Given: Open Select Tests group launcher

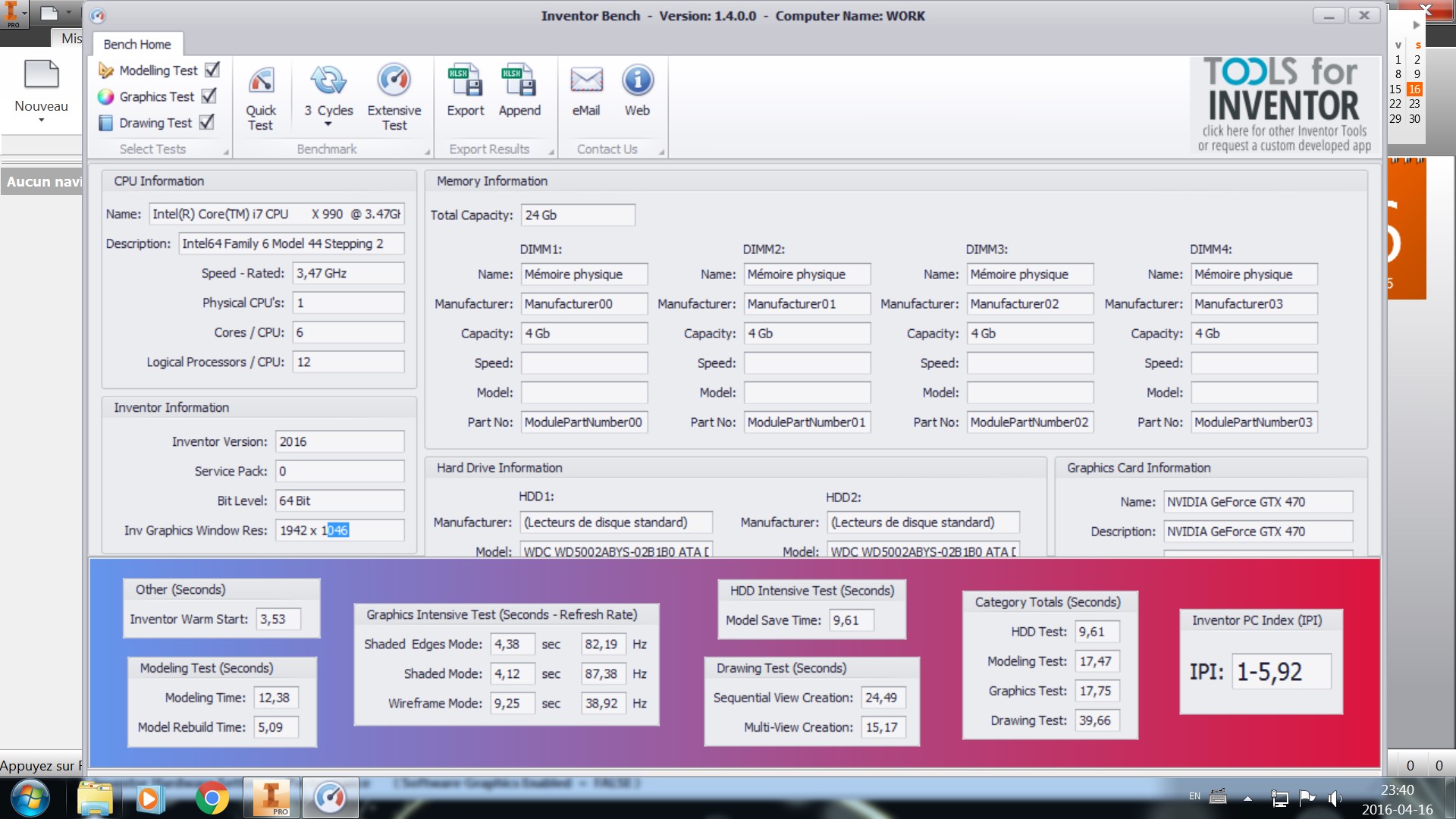Looking at the screenshot, I should click(x=226, y=152).
